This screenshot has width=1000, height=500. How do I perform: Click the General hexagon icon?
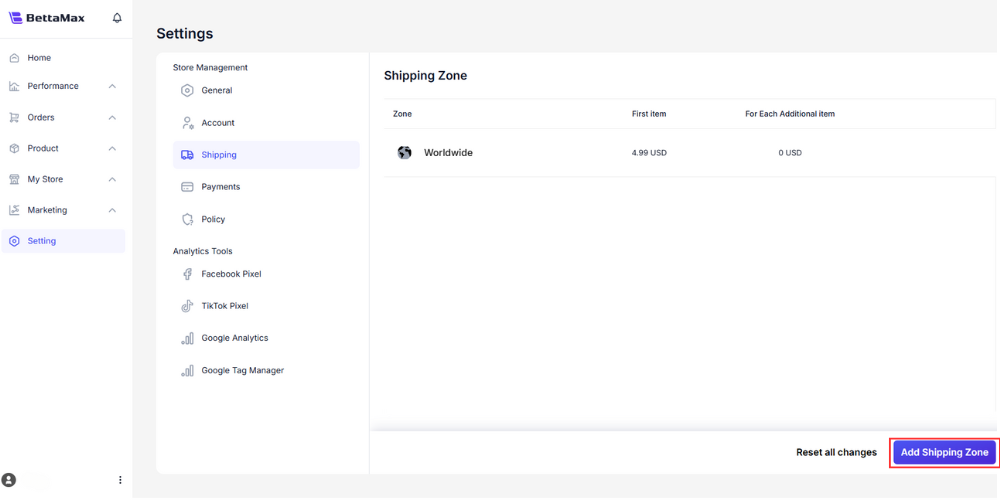[187, 91]
